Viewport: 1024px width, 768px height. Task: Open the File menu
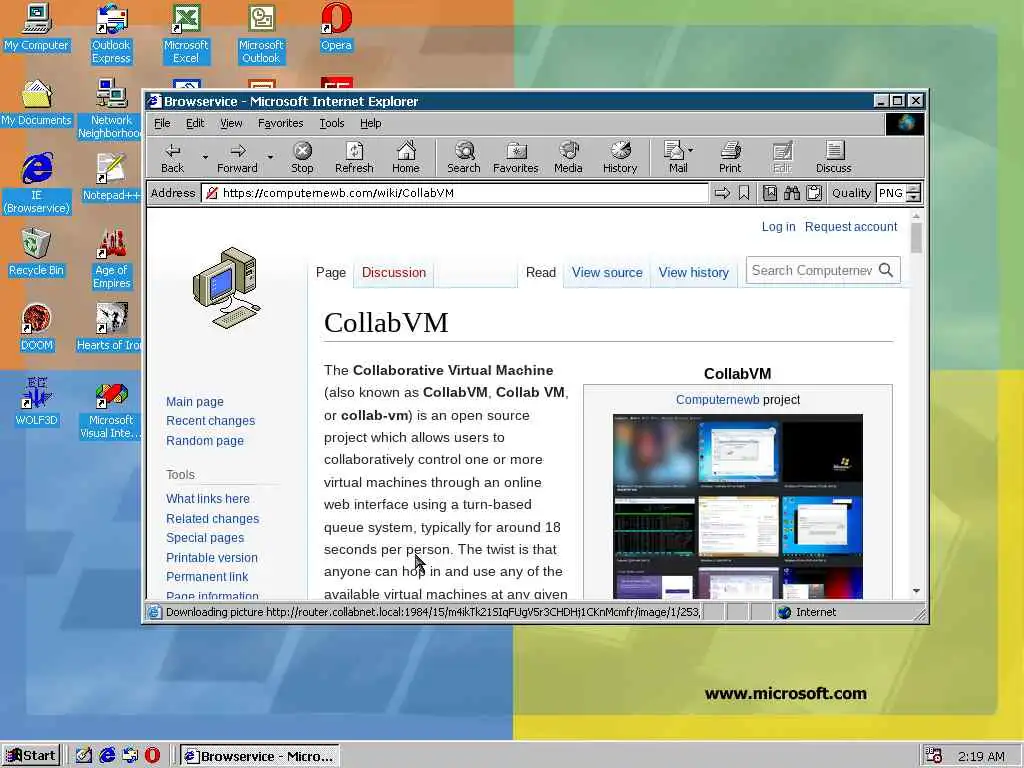162,123
